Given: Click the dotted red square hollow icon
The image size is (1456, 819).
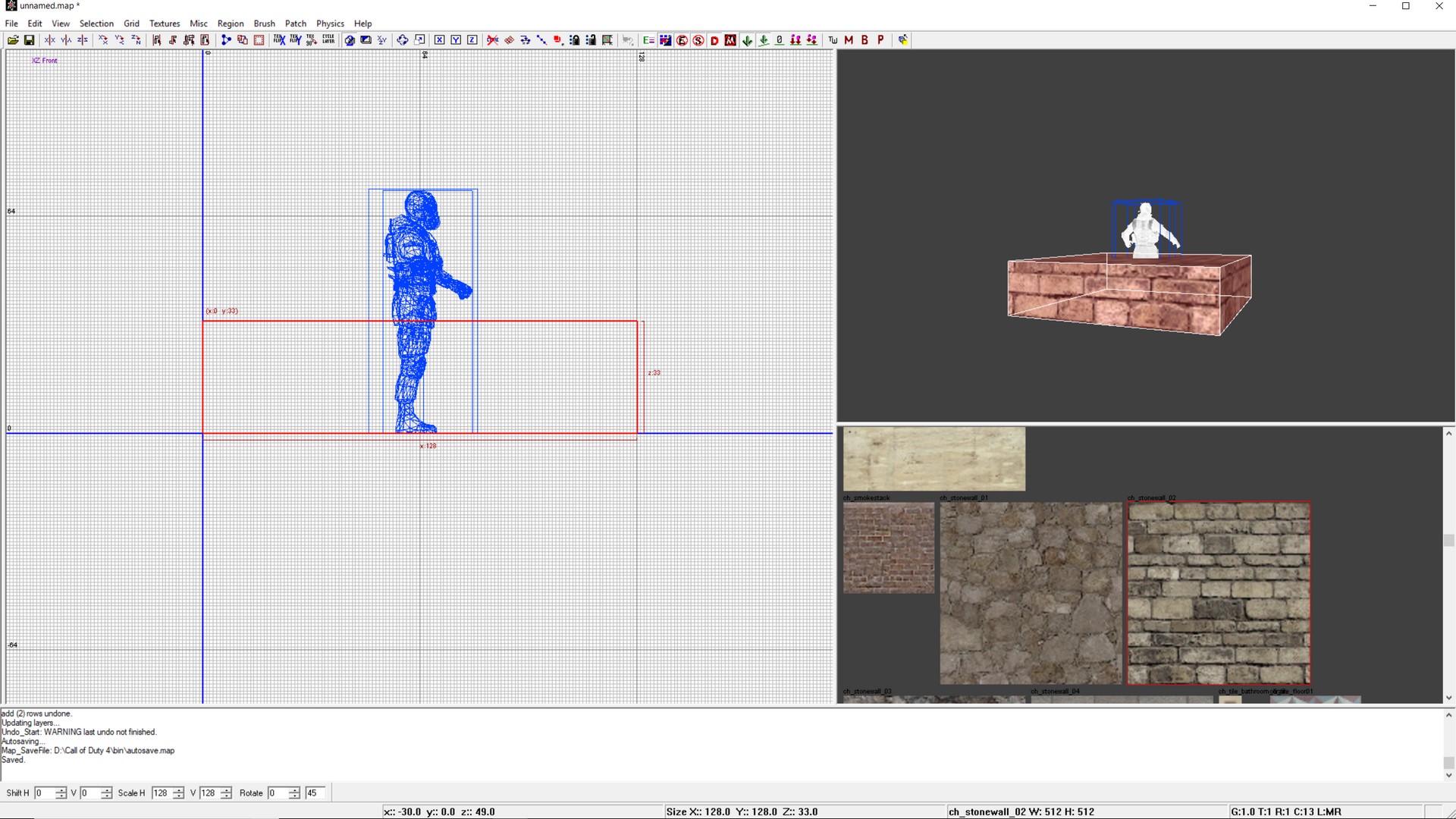Looking at the screenshot, I should click(x=259, y=40).
